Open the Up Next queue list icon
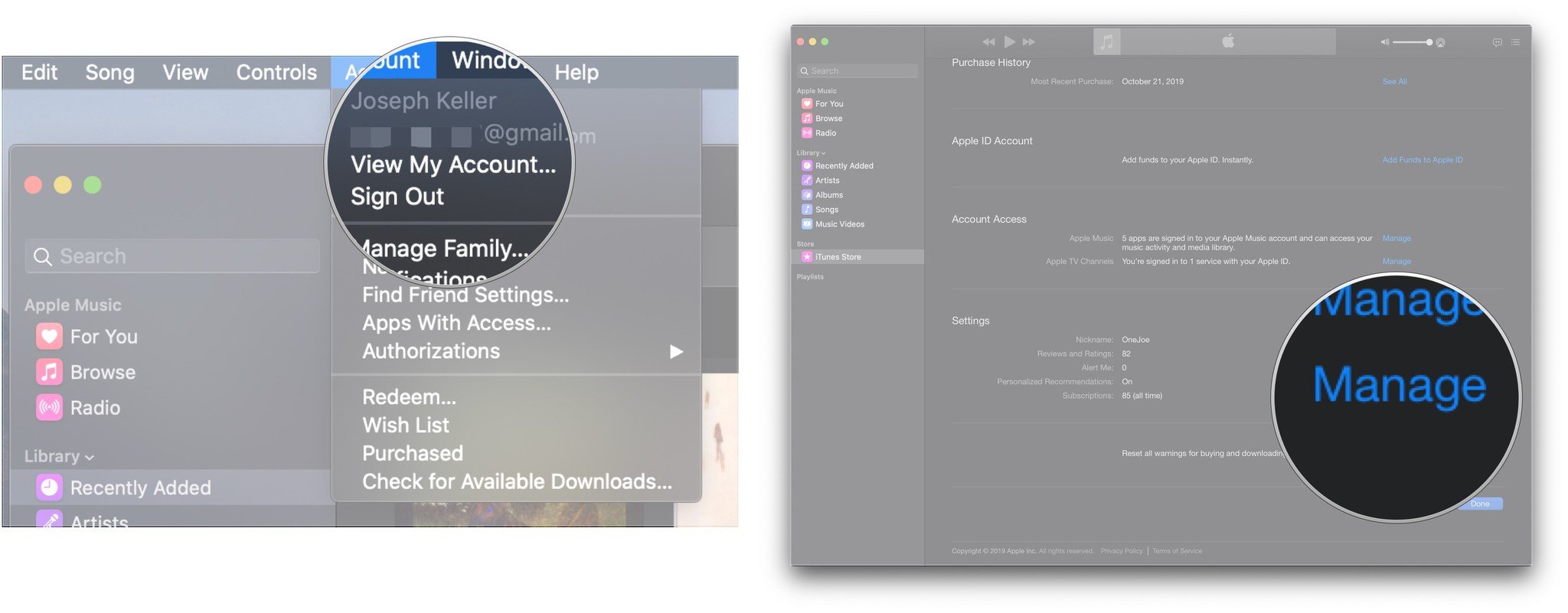This screenshot has width=1568, height=613. (x=1515, y=43)
